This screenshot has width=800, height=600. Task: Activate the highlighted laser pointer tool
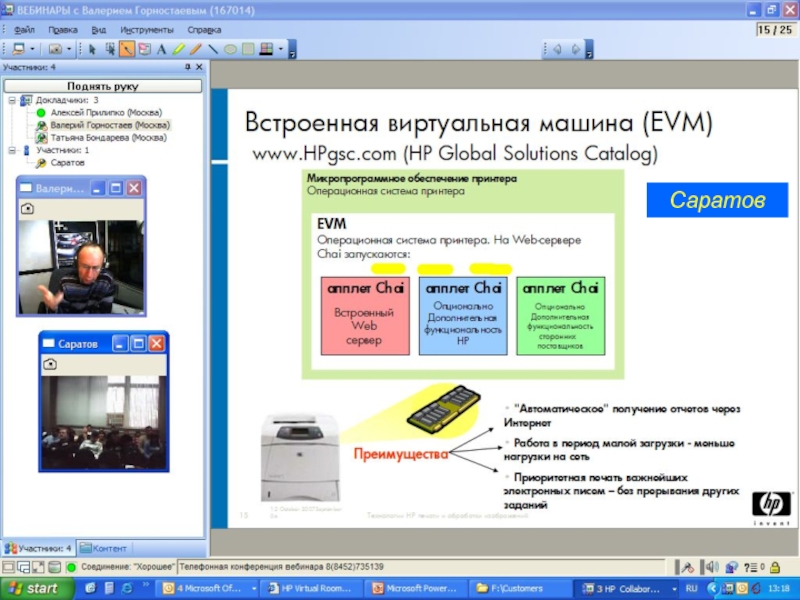[127, 48]
